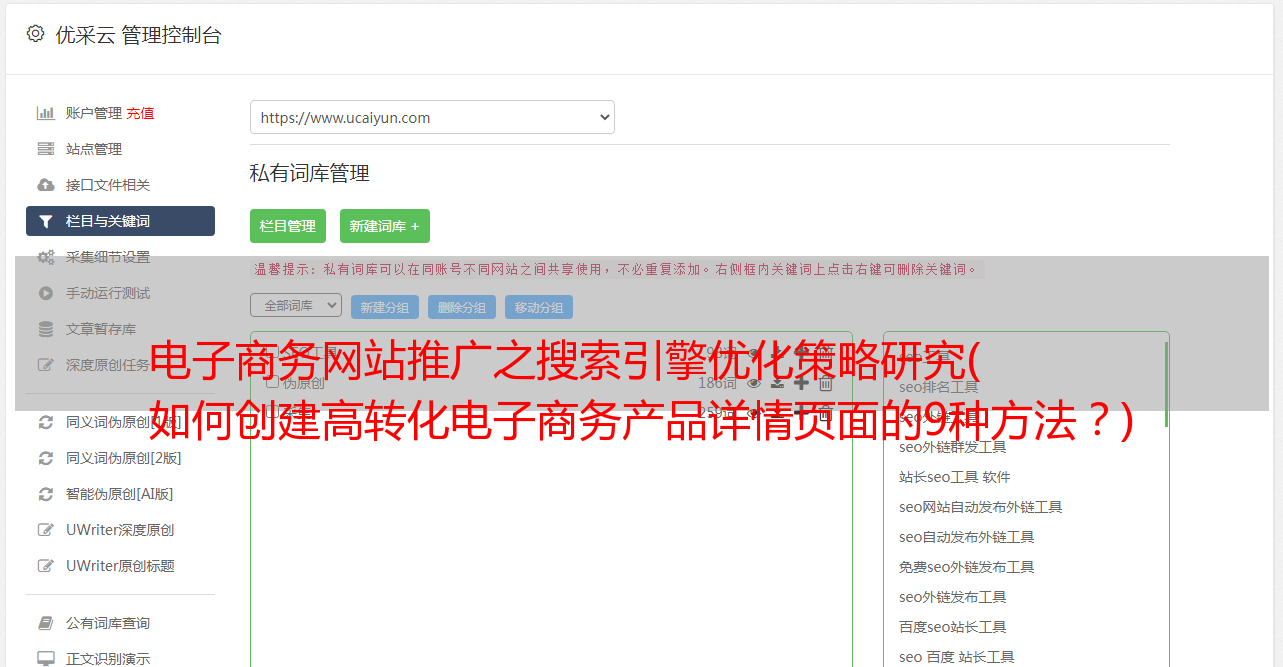The image size is (1283, 667).
Task: Click the 新建词库 + button
Action: (x=385, y=226)
